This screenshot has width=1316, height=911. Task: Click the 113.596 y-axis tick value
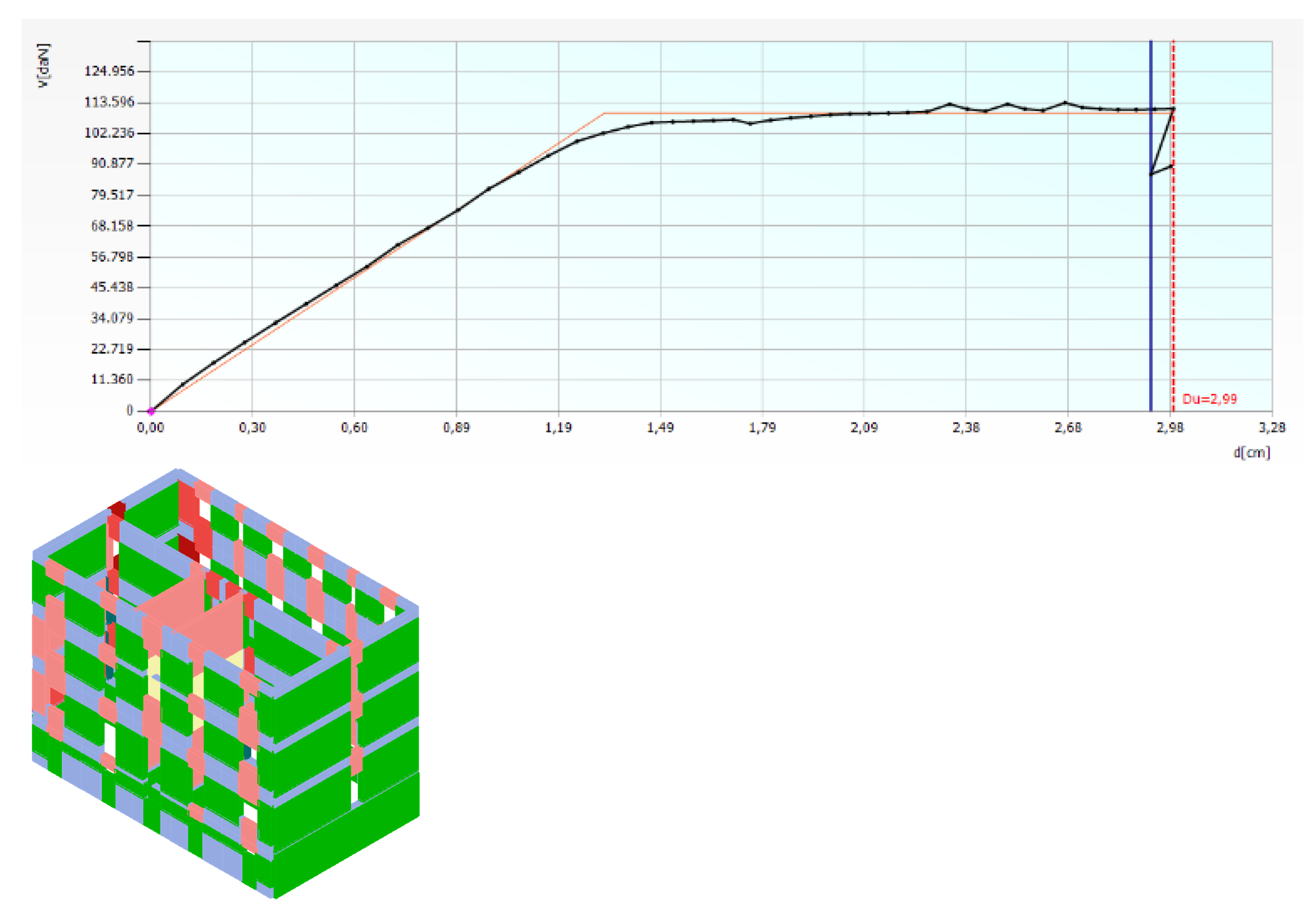pyautogui.click(x=109, y=102)
